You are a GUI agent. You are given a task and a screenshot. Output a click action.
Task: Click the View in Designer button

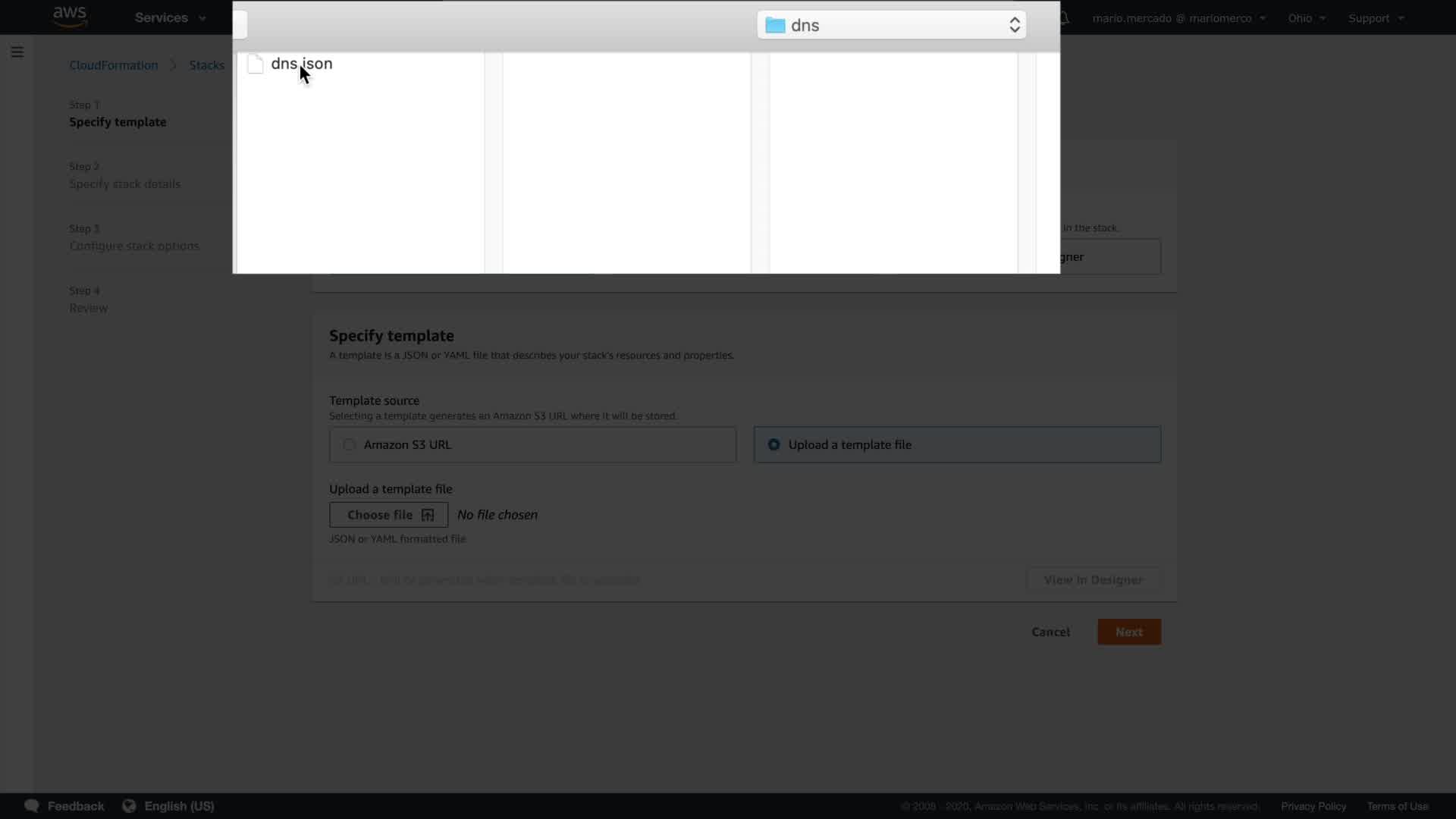point(1093,580)
